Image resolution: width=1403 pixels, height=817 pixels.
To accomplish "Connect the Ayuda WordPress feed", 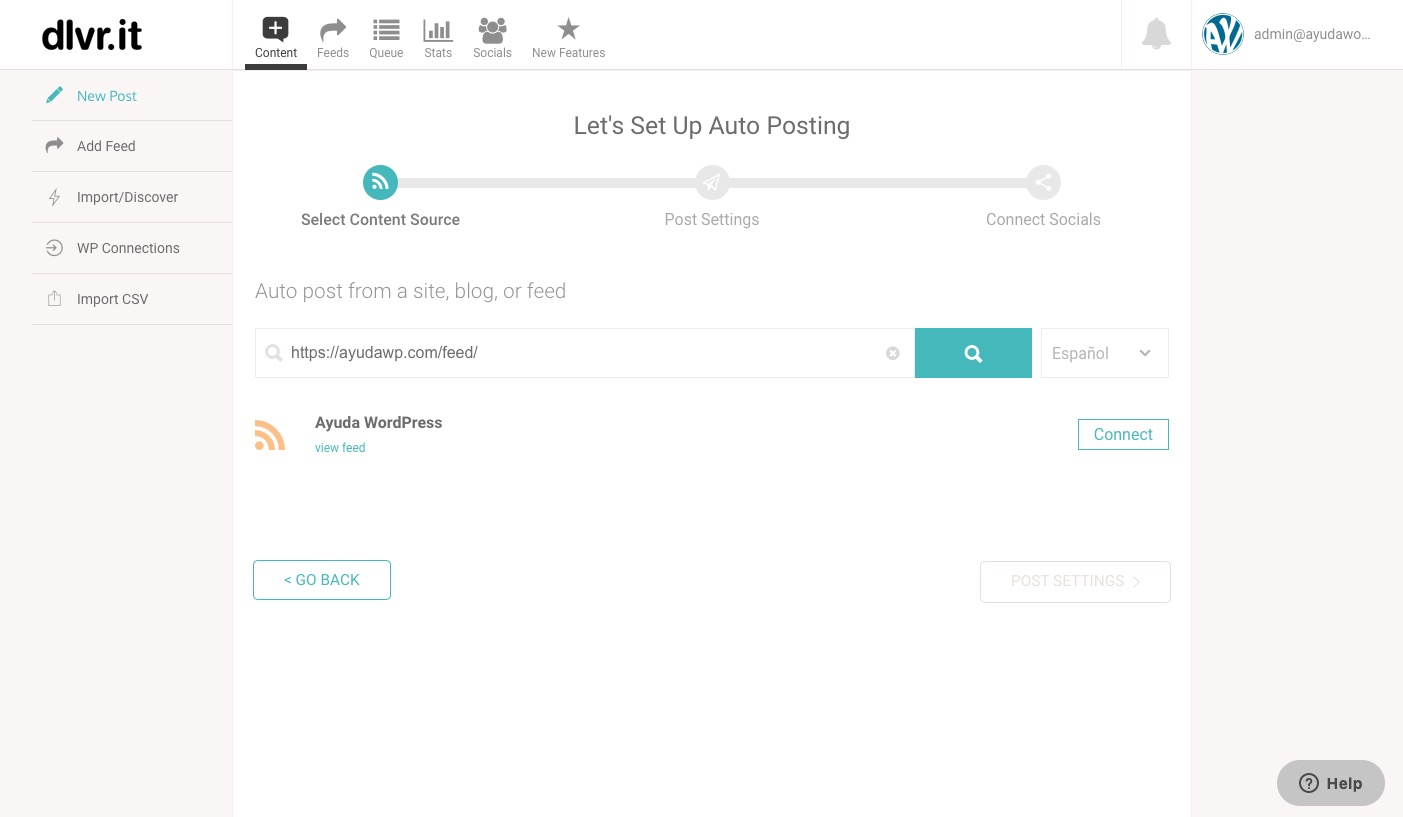I will click(x=1122, y=434).
